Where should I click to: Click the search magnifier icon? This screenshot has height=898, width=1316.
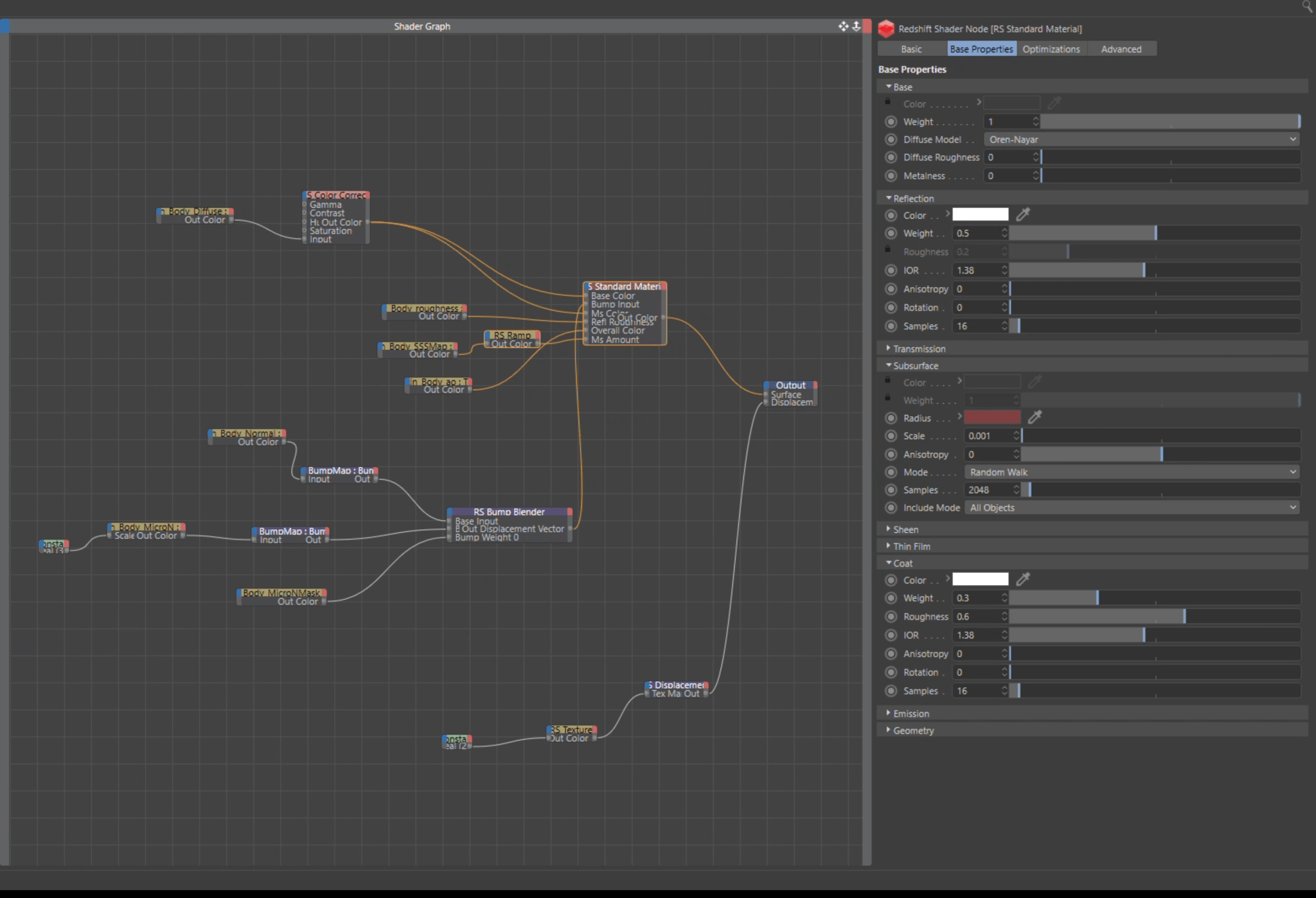coord(1307,6)
